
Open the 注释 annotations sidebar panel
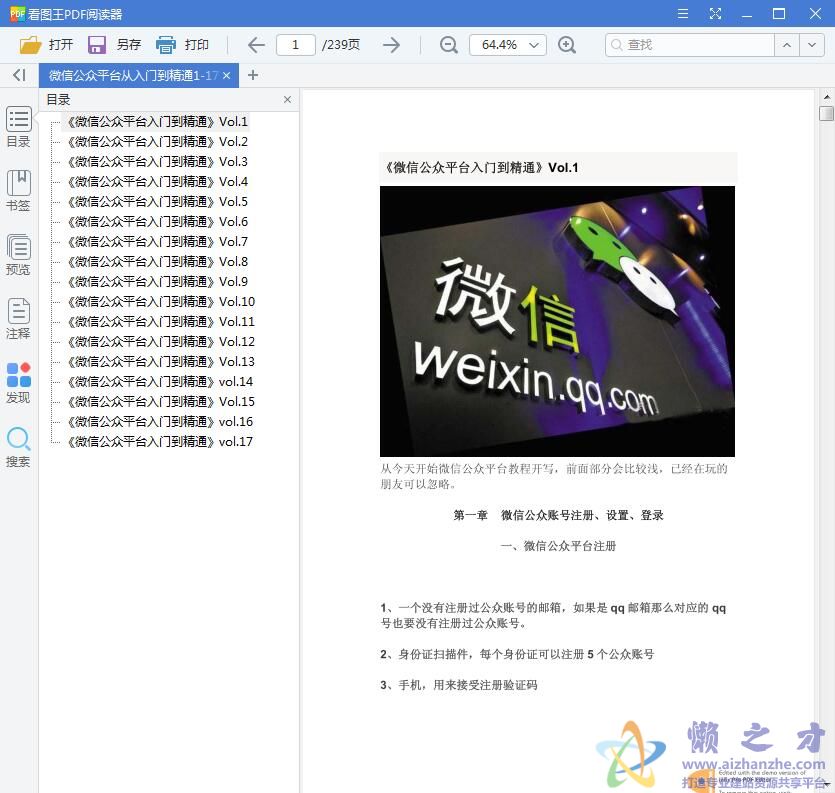pyautogui.click(x=18, y=318)
